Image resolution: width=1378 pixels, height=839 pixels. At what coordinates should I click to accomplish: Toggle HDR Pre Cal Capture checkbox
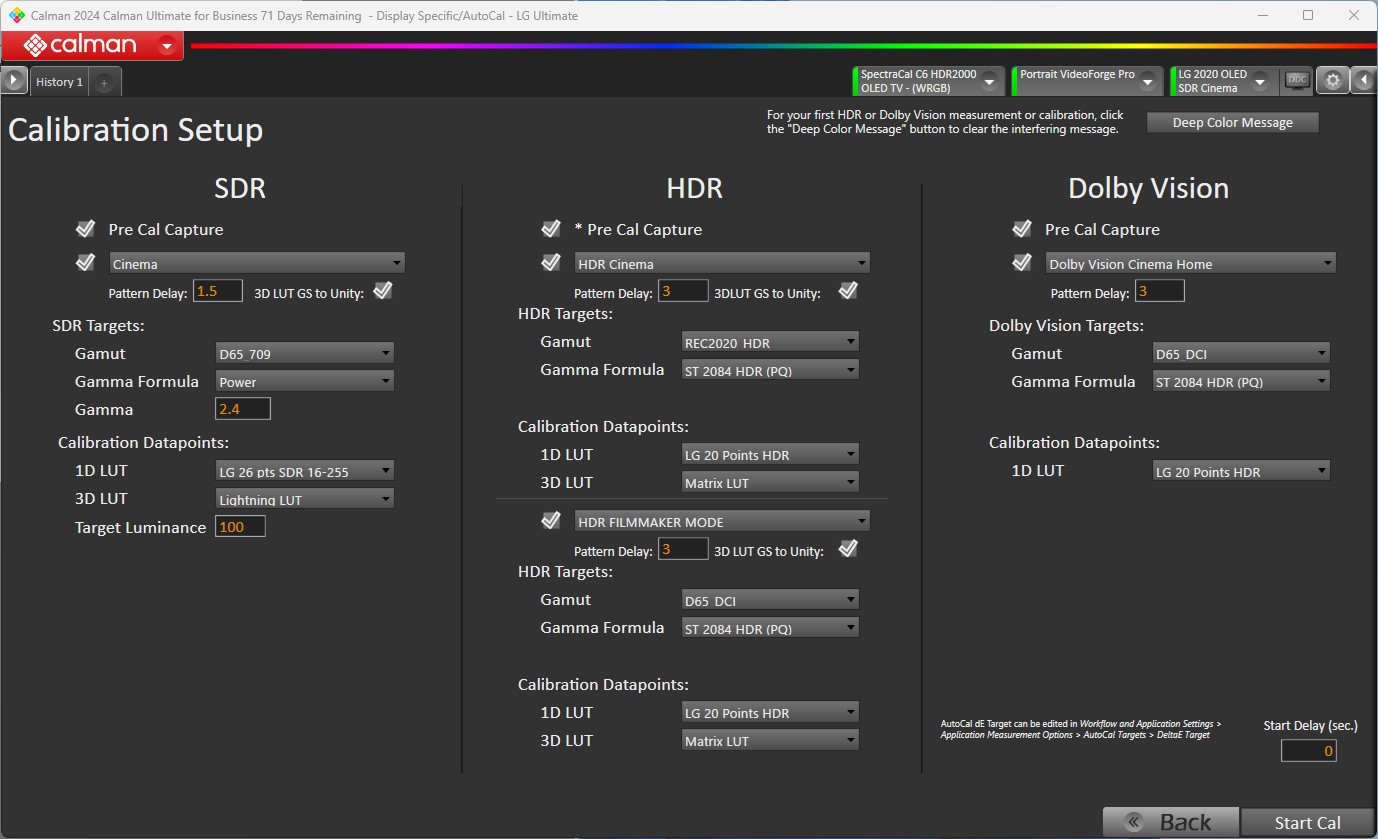(551, 229)
